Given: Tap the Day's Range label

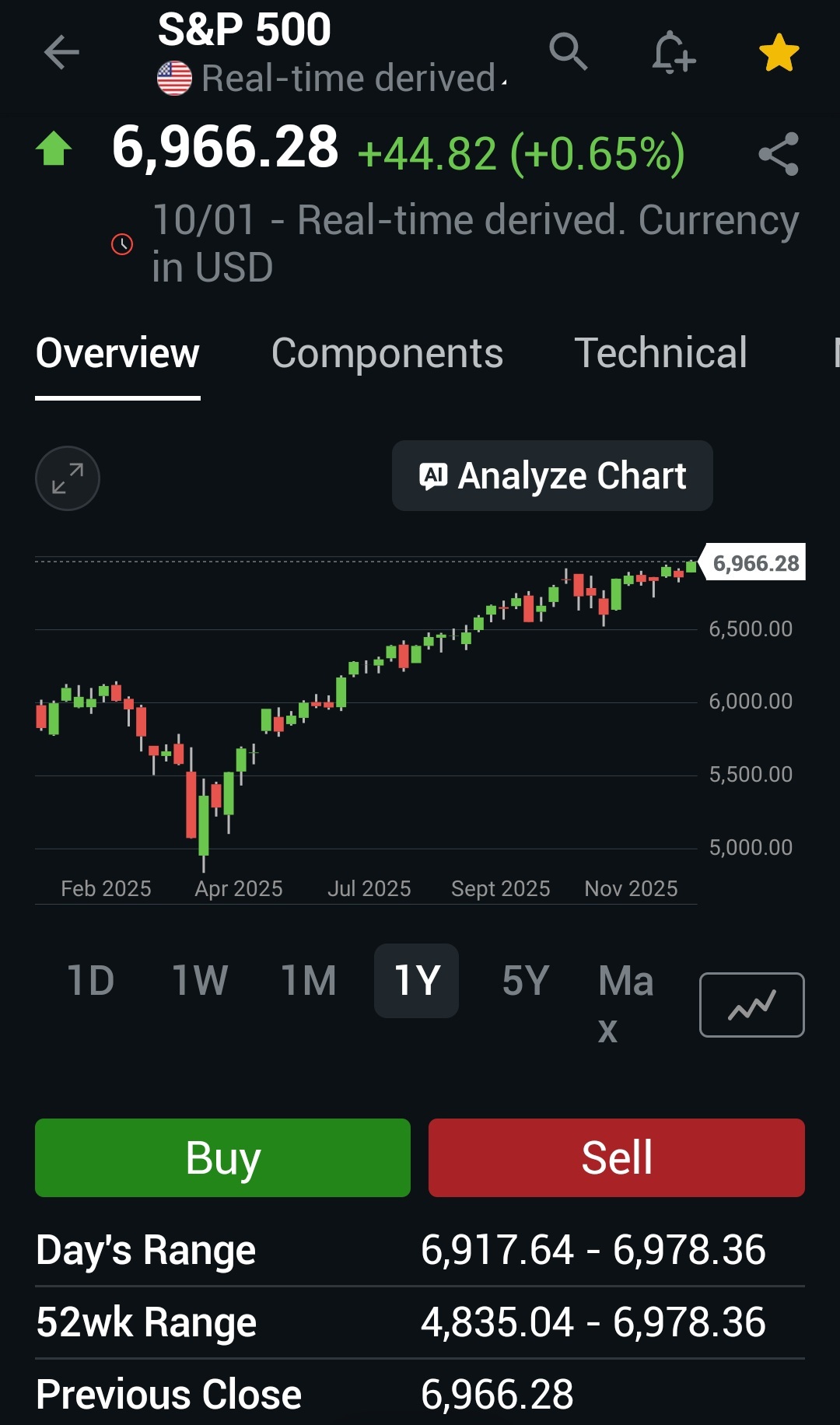Looking at the screenshot, I should point(146,1251).
